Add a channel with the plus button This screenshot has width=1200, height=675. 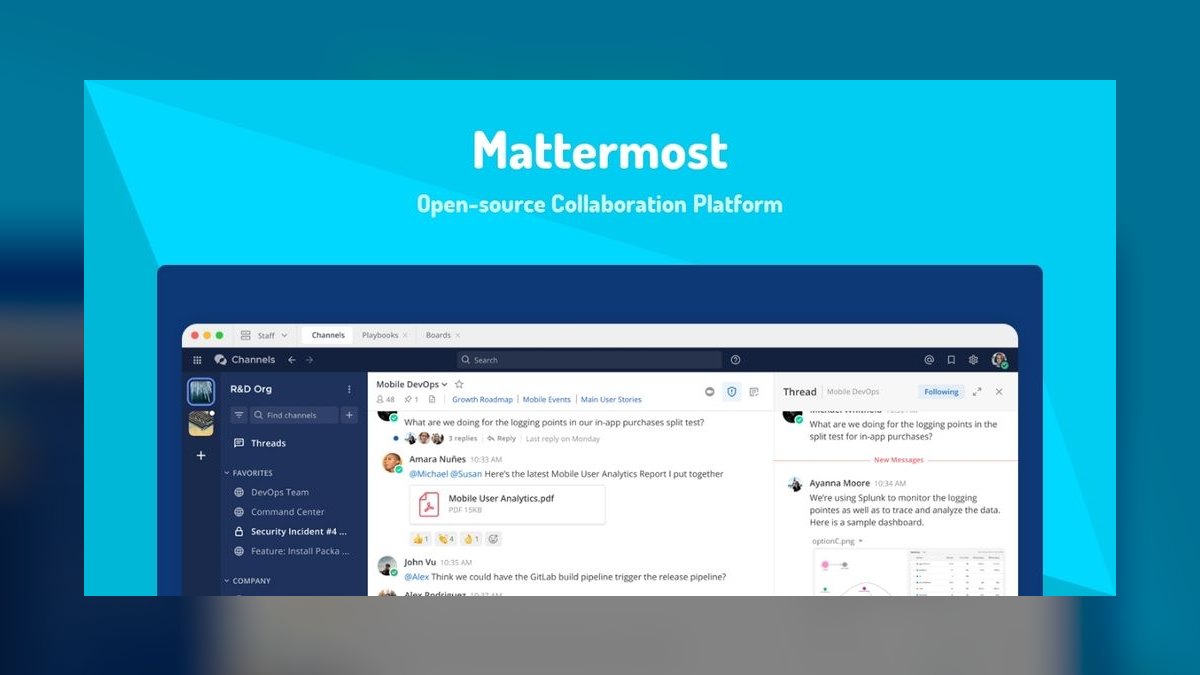pyautogui.click(x=349, y=415)
